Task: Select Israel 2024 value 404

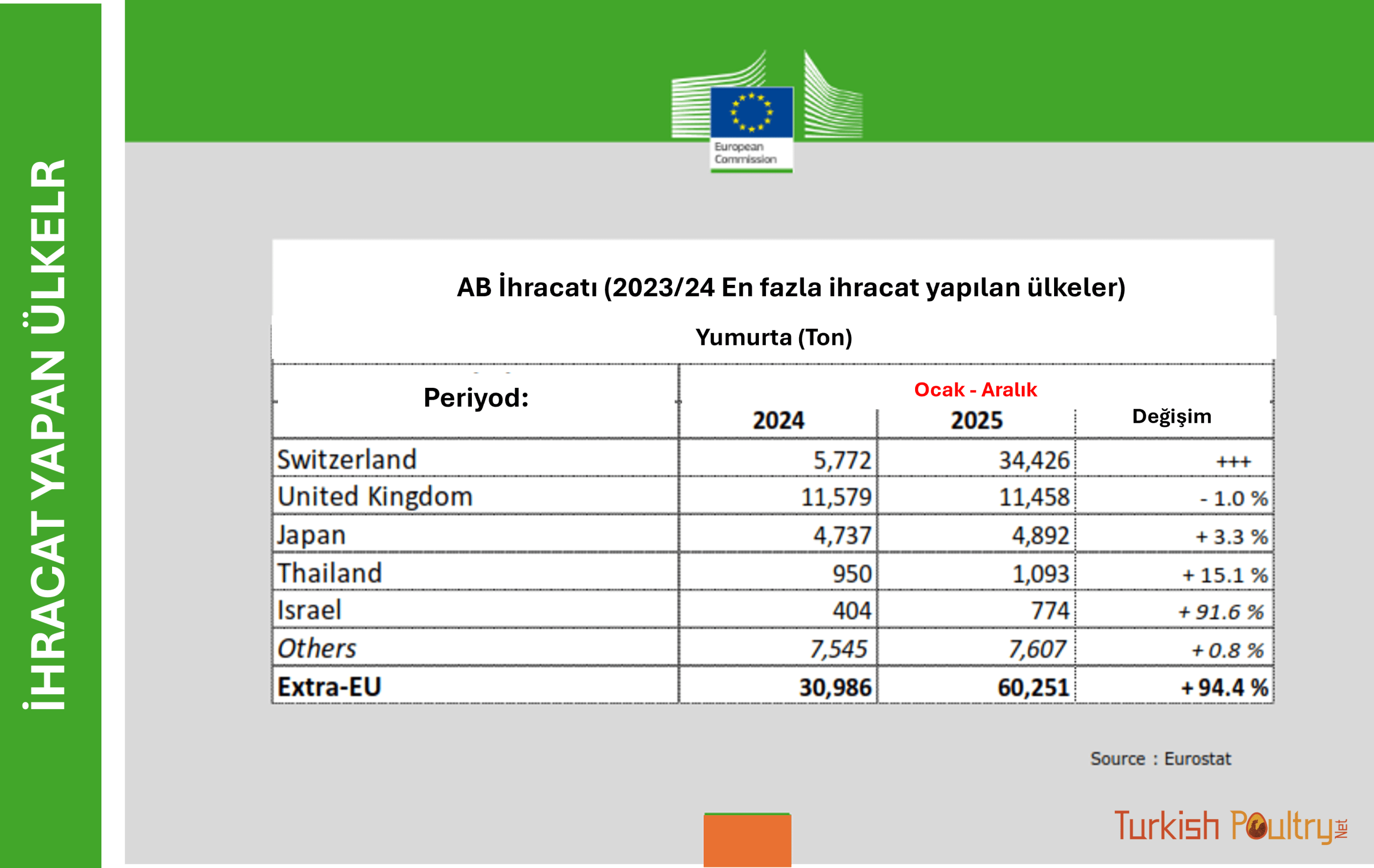Action: [852, 611]
